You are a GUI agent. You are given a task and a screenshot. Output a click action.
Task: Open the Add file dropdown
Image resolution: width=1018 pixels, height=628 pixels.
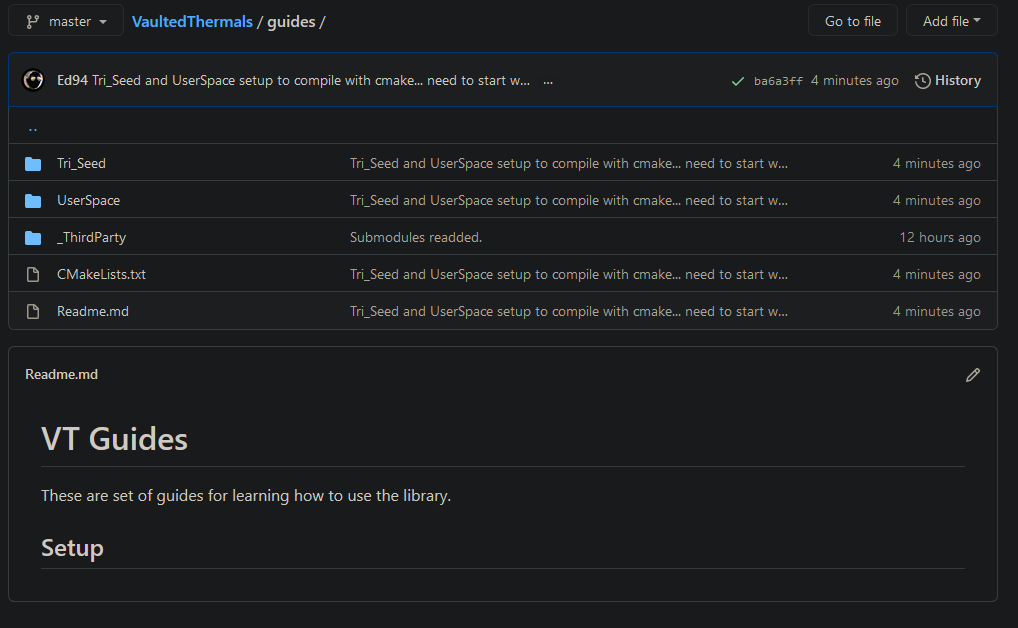[951, 20]
